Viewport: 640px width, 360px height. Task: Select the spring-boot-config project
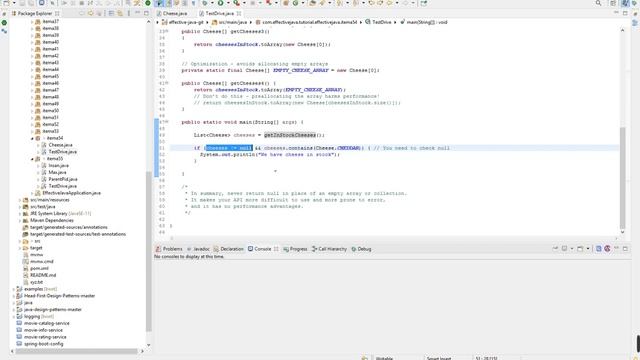click(x=44, y=344)
